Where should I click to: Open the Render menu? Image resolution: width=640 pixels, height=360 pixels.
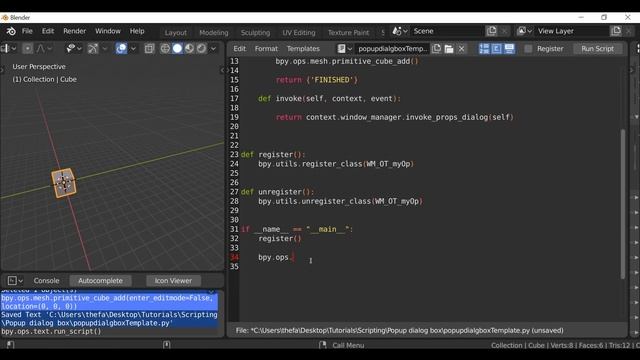tap(75, 31)
